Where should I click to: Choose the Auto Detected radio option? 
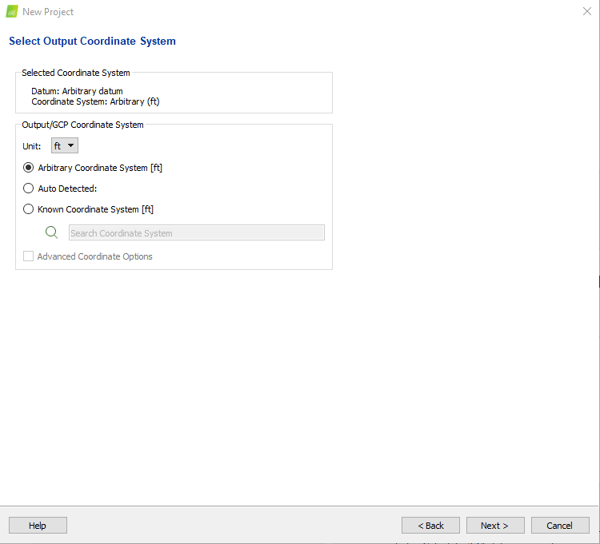[29, 188]
